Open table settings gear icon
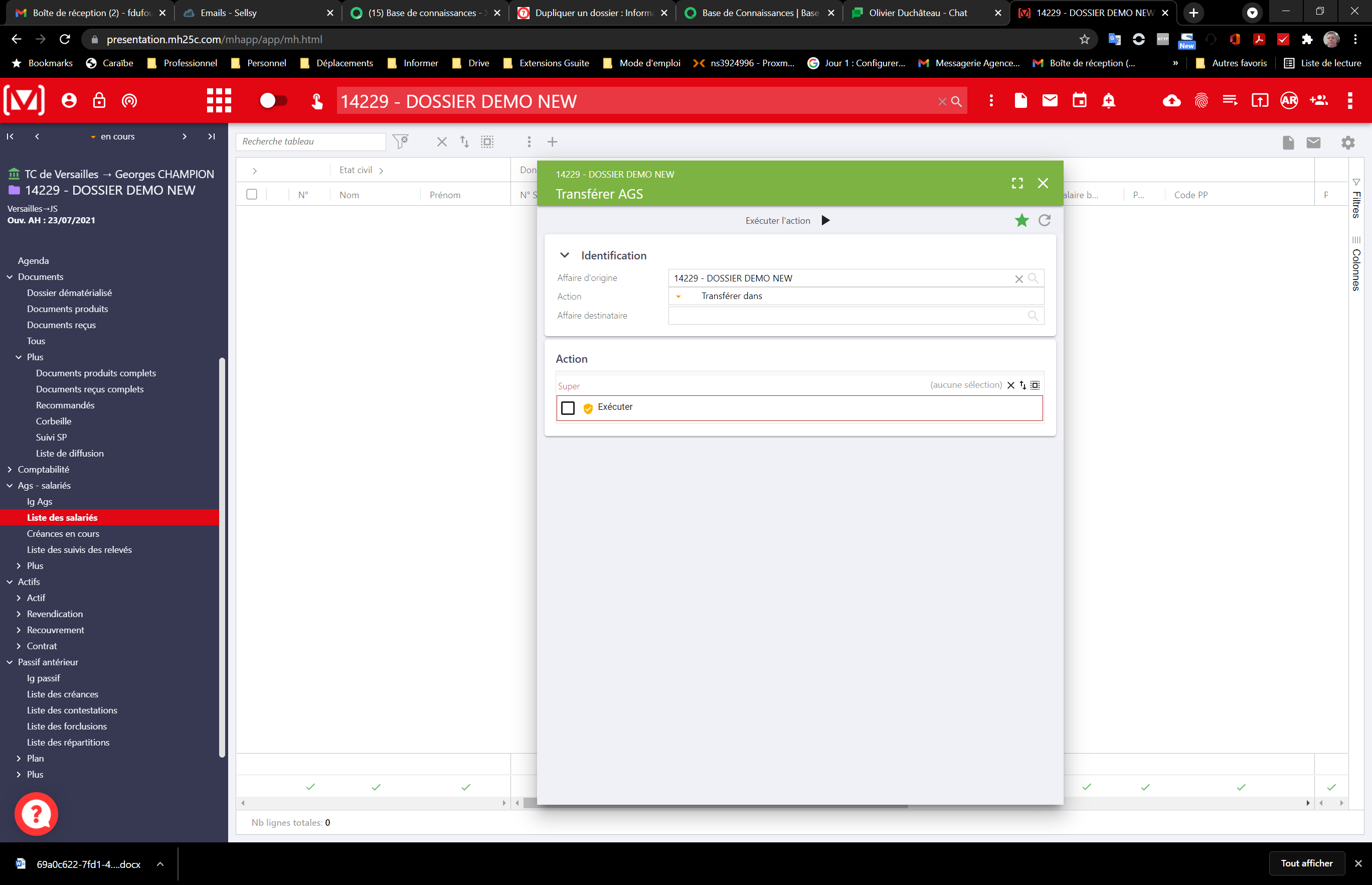This screenshot has width=1372, height=885. tap(1347, 142)
